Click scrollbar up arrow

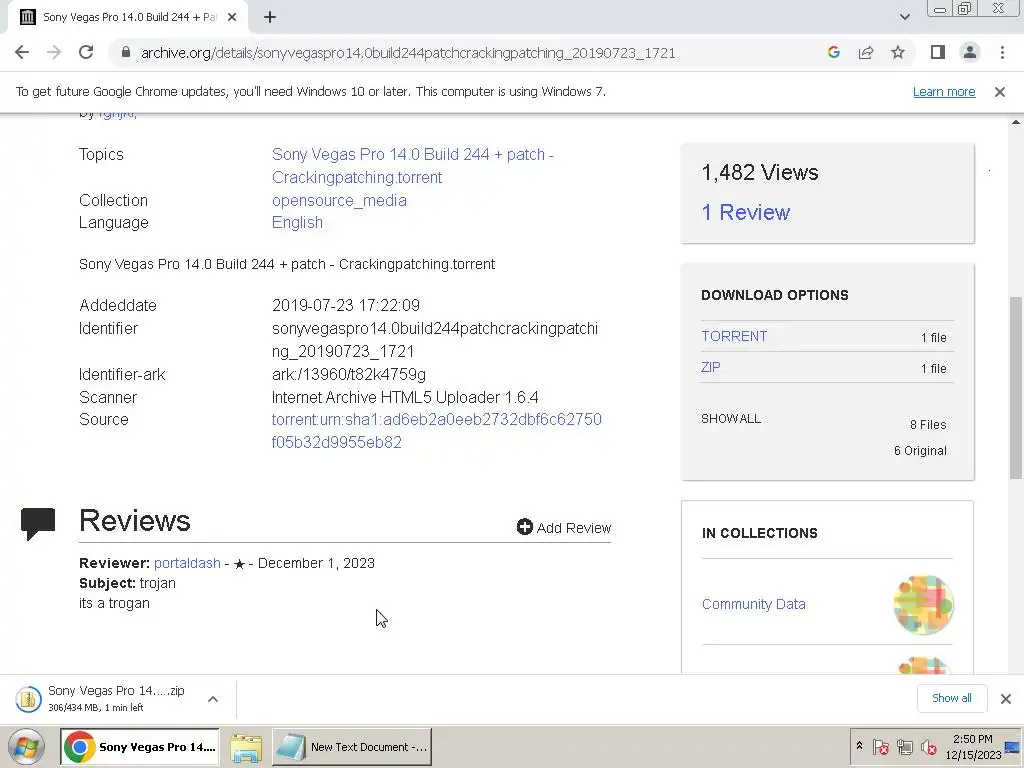click(x=1016, y=121)
